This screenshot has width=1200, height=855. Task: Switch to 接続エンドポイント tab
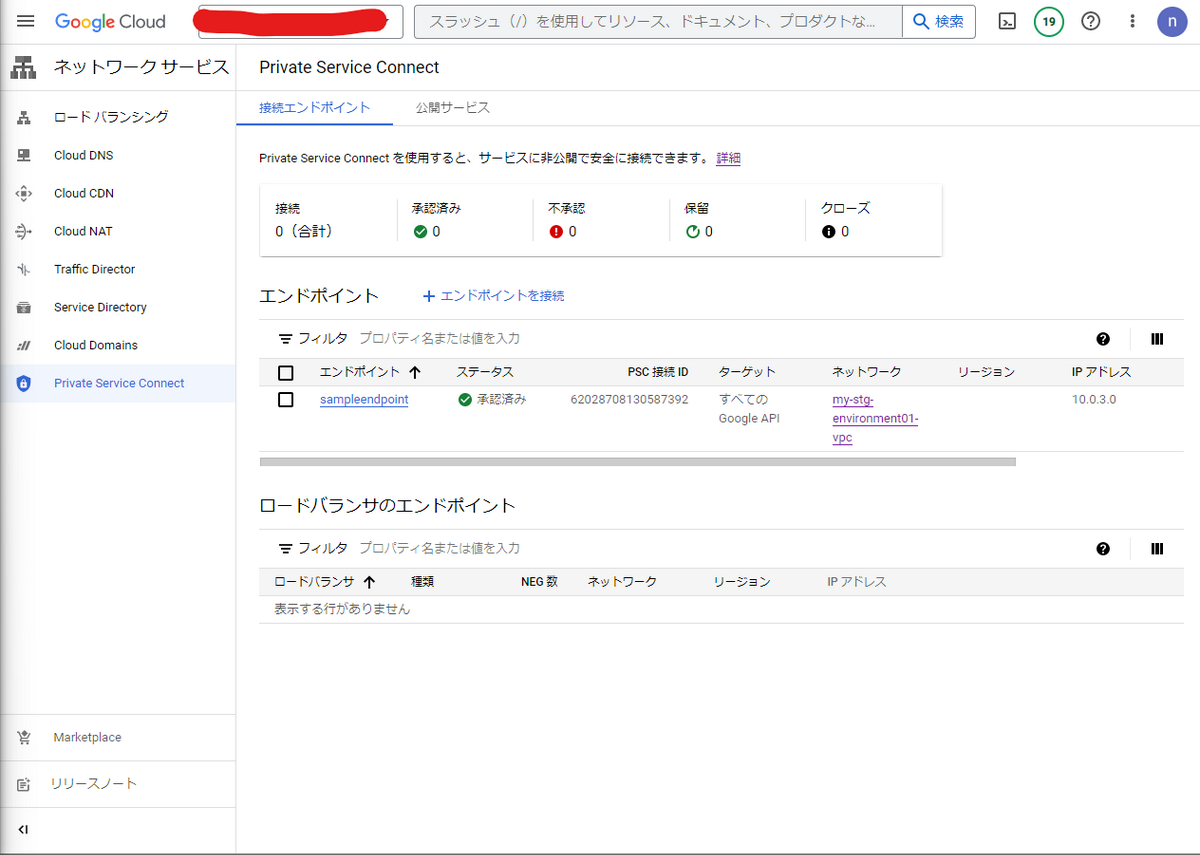point(315,108)
